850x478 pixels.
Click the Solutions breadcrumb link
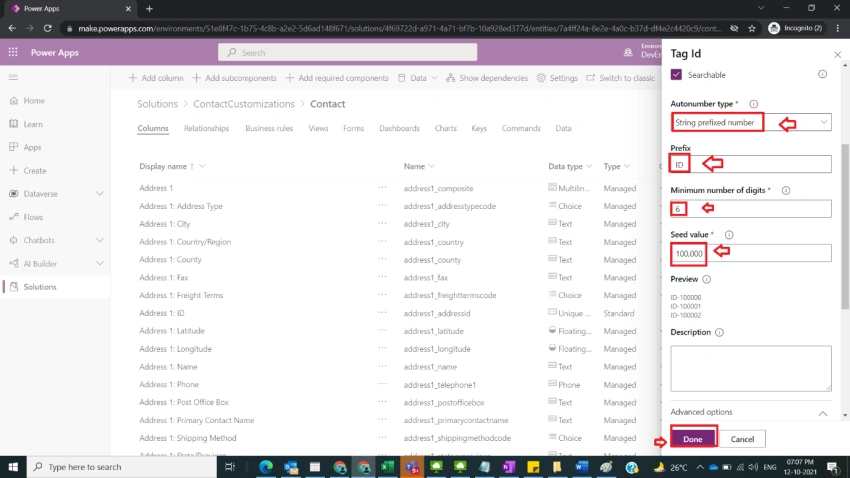point(157,104)
